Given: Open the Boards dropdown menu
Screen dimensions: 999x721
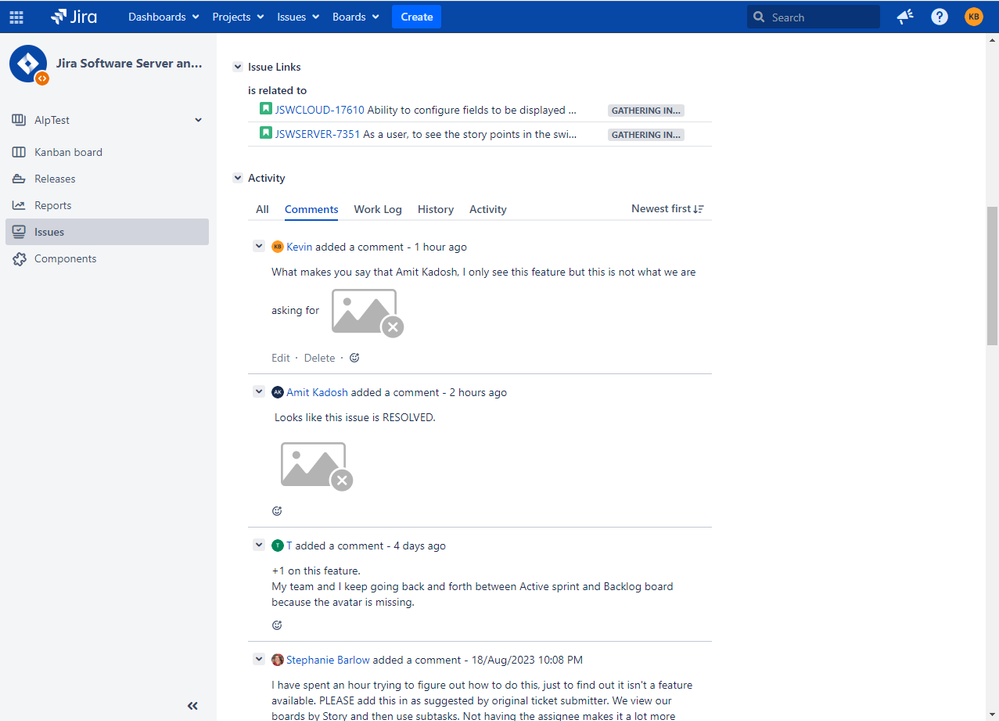Looking at the screenshot, I should coord(356,17).
